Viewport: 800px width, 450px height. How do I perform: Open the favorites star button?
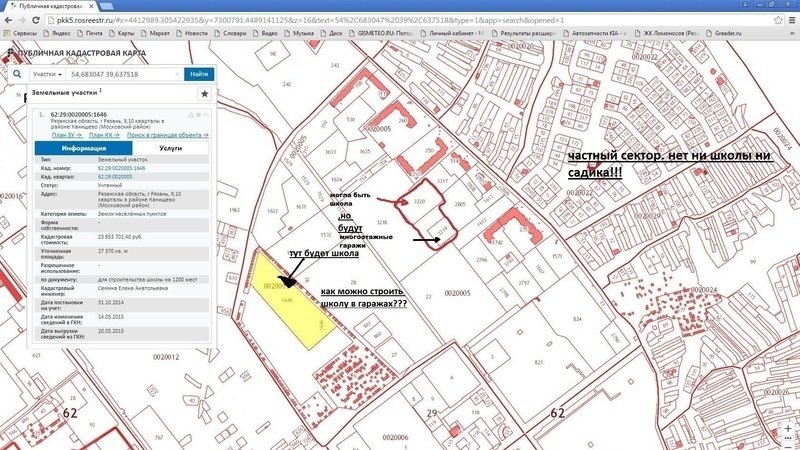[205, 93]
